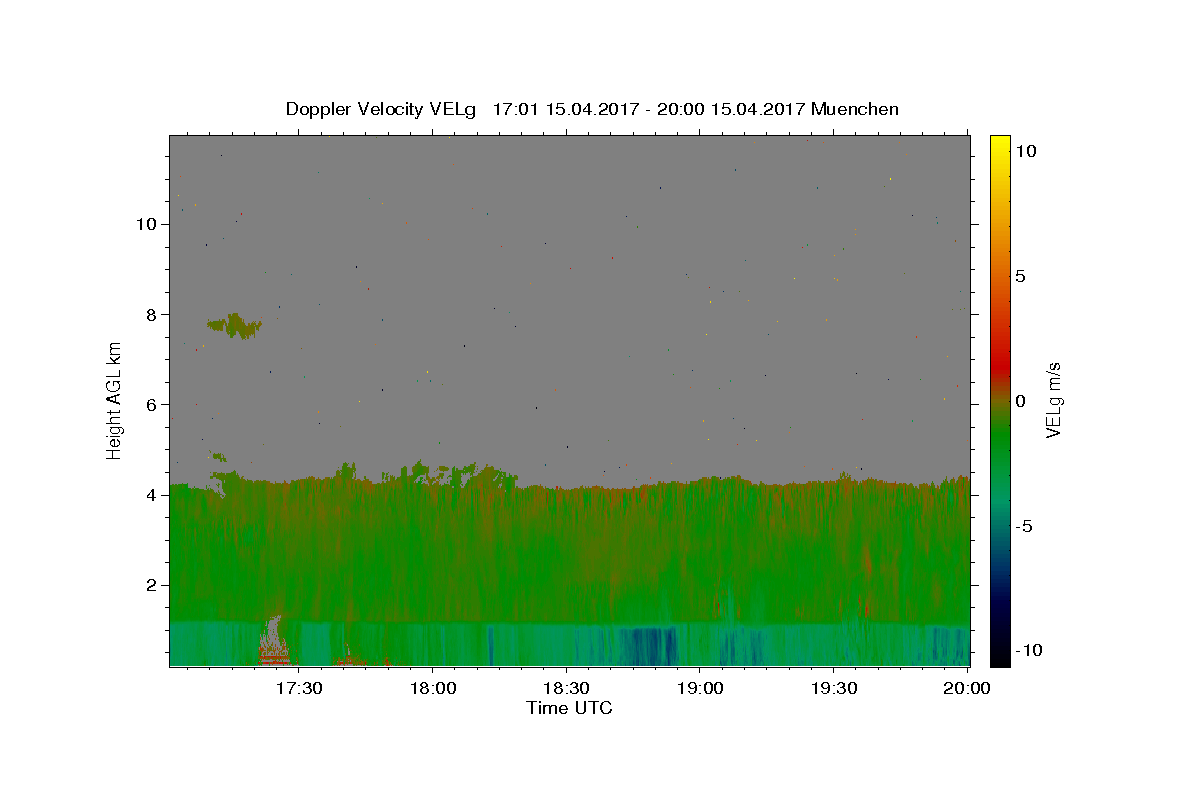
Task: Click the 20:00 time axis label
Action: pyautogui.click(x=967, y=689)
